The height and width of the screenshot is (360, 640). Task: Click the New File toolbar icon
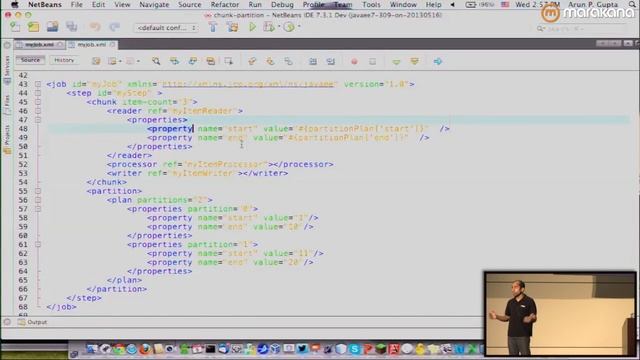coord(15,27)
